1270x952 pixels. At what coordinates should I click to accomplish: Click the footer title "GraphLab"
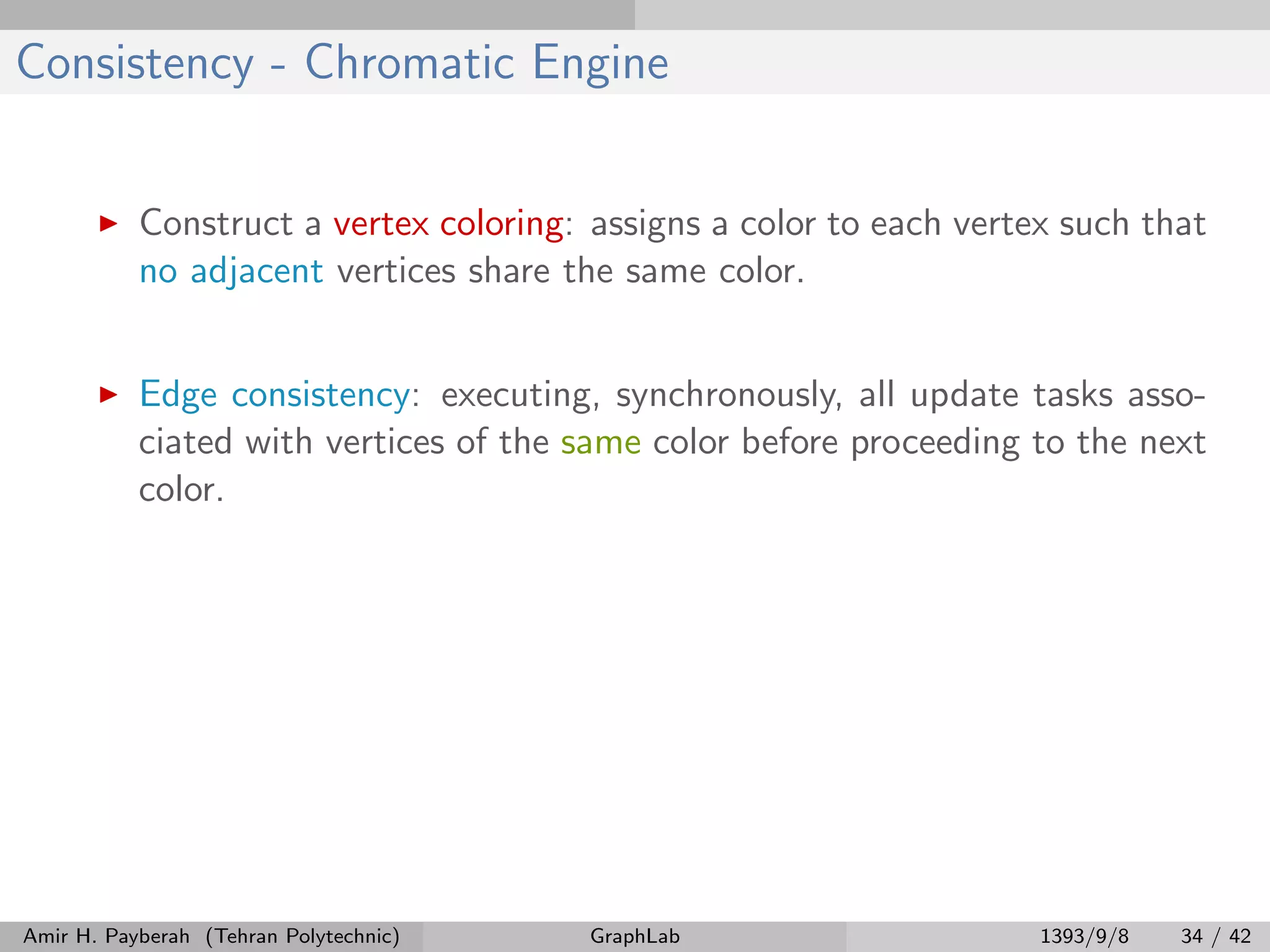point(635,936)
